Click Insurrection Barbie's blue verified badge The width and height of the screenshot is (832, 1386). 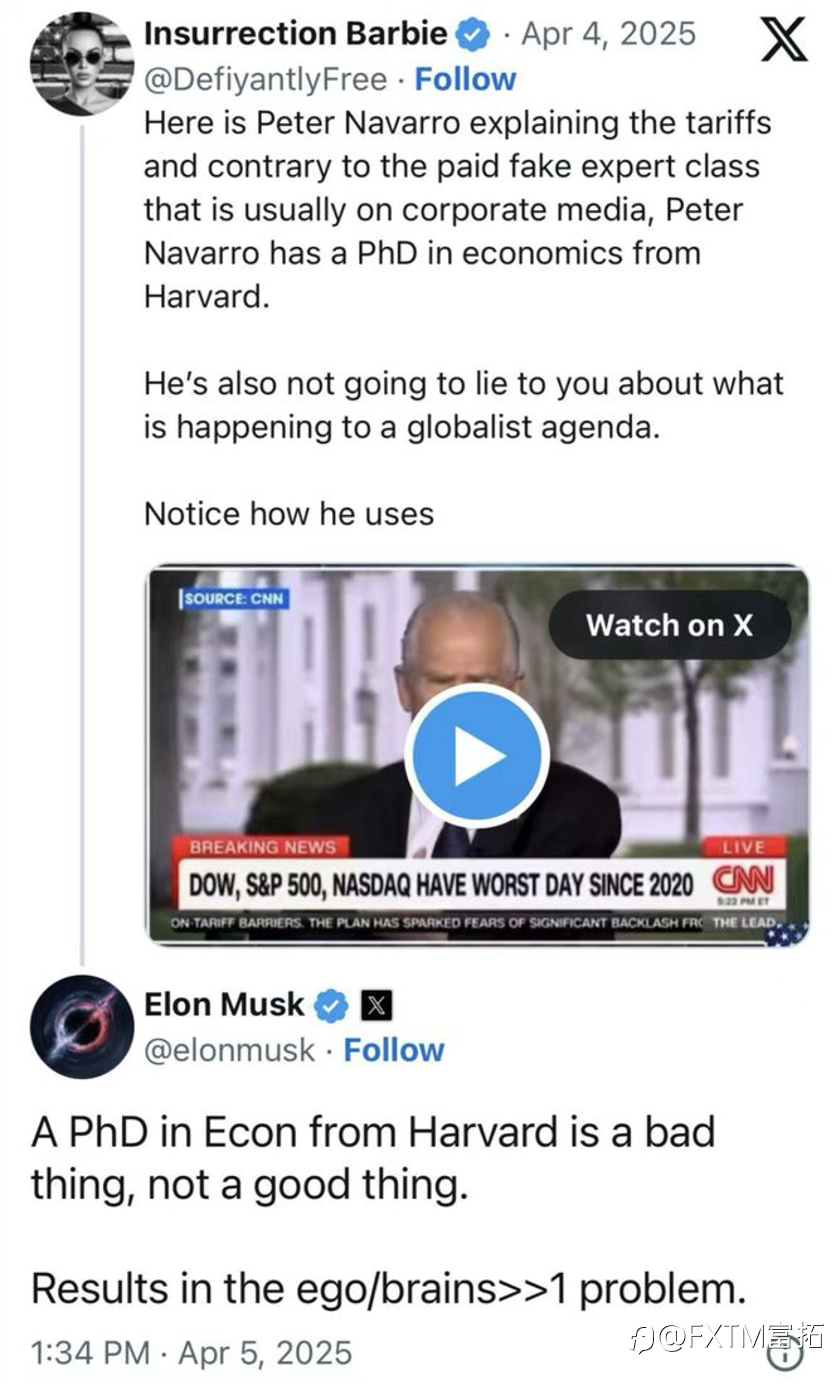[474, 36]
